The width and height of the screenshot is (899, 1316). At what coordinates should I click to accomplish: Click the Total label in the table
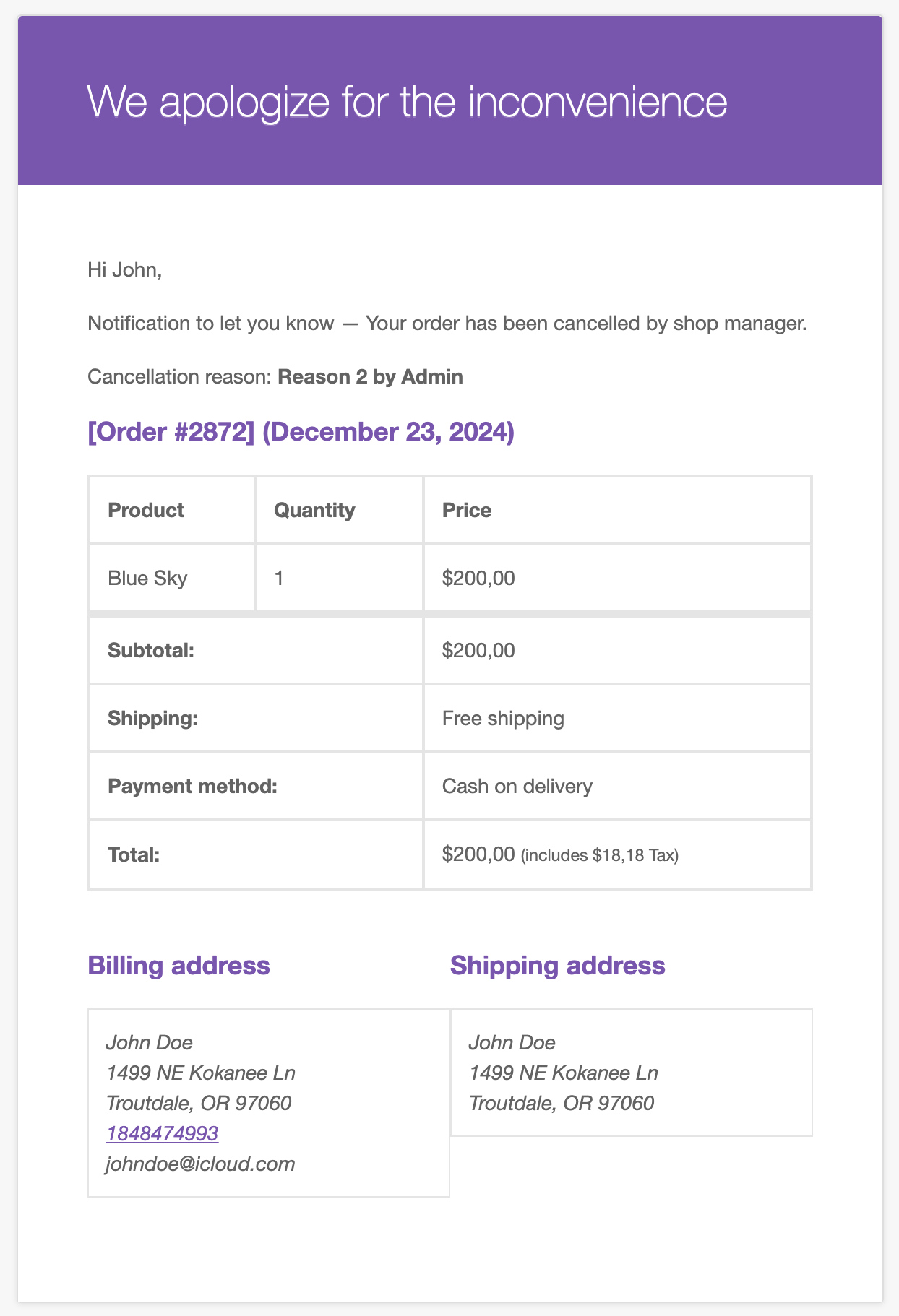(134, 855)
